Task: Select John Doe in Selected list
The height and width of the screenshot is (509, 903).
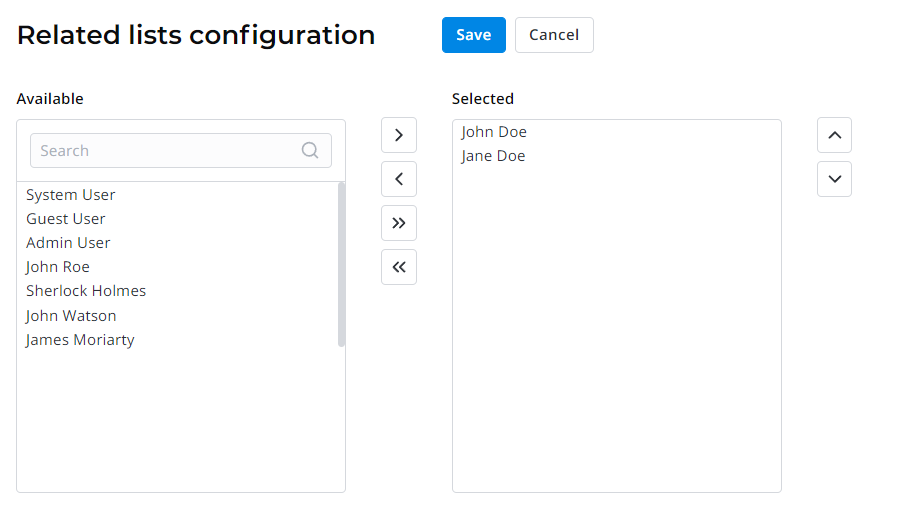Action: [x=494, y=132]
